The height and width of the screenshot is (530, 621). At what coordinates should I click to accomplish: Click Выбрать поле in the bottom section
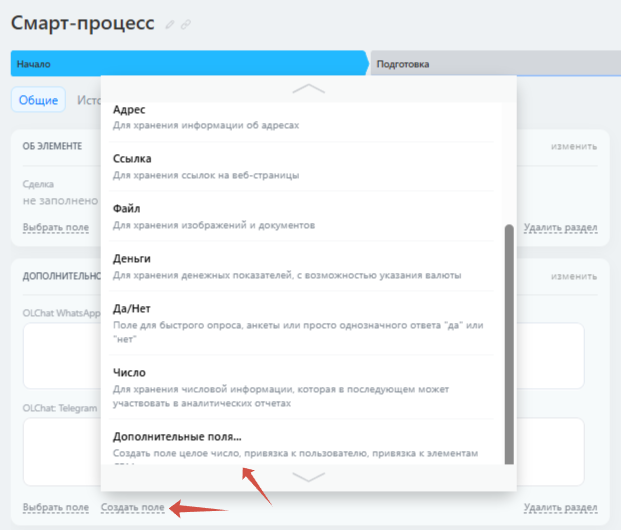point(56,508)
